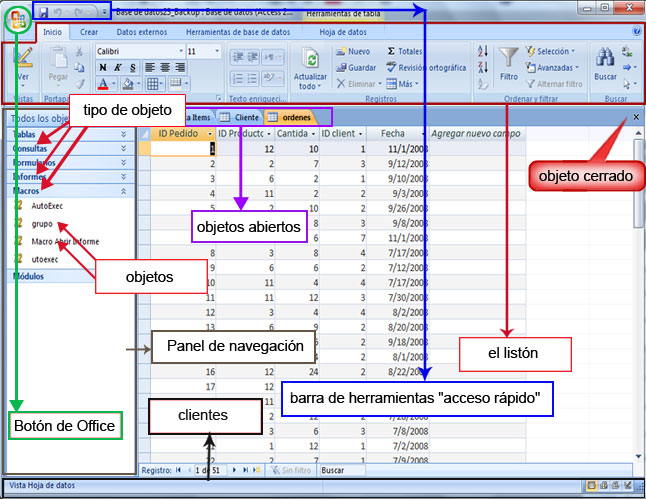Open the Datos externos ribbon tab
The width and height of the screenshot is (646, 499).
pos(140,32)
